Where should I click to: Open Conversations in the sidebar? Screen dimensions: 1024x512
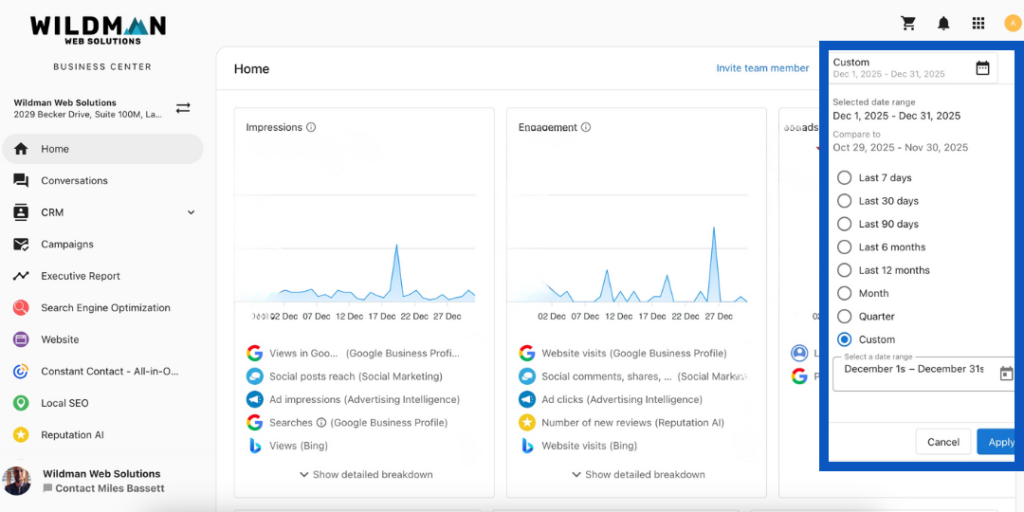[x=74, y=181]
